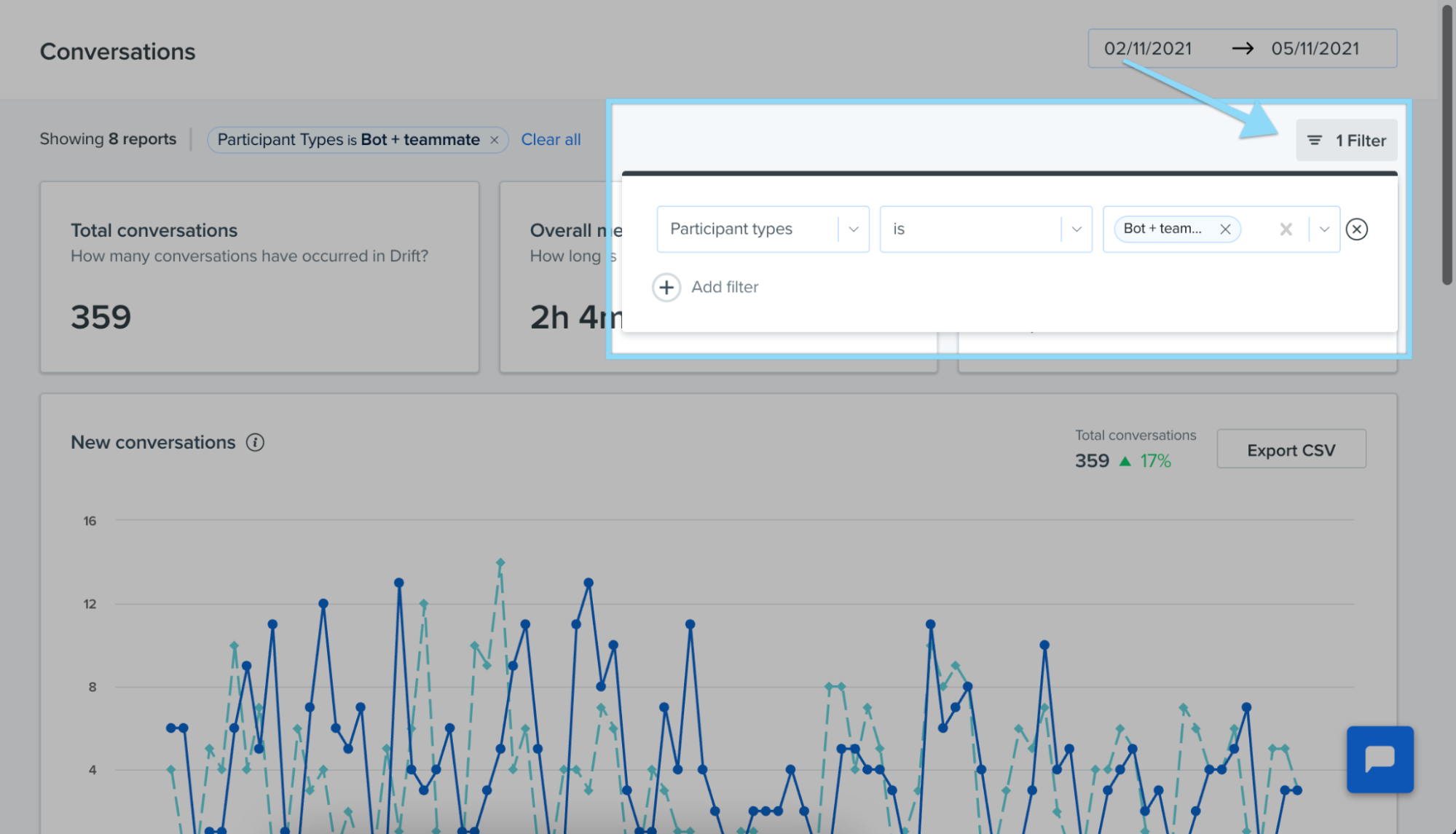Clear all values in filter value field
This screenshot has width=1456, height=834.
pyautogui.click(x=1286, y=229)
